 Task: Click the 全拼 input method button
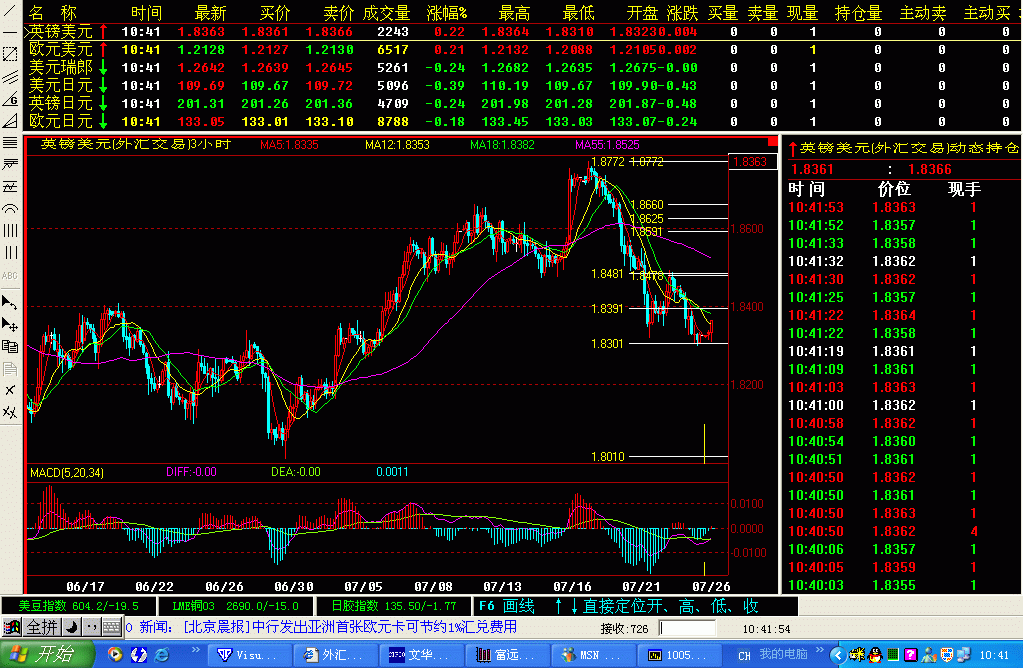point(42,628)
